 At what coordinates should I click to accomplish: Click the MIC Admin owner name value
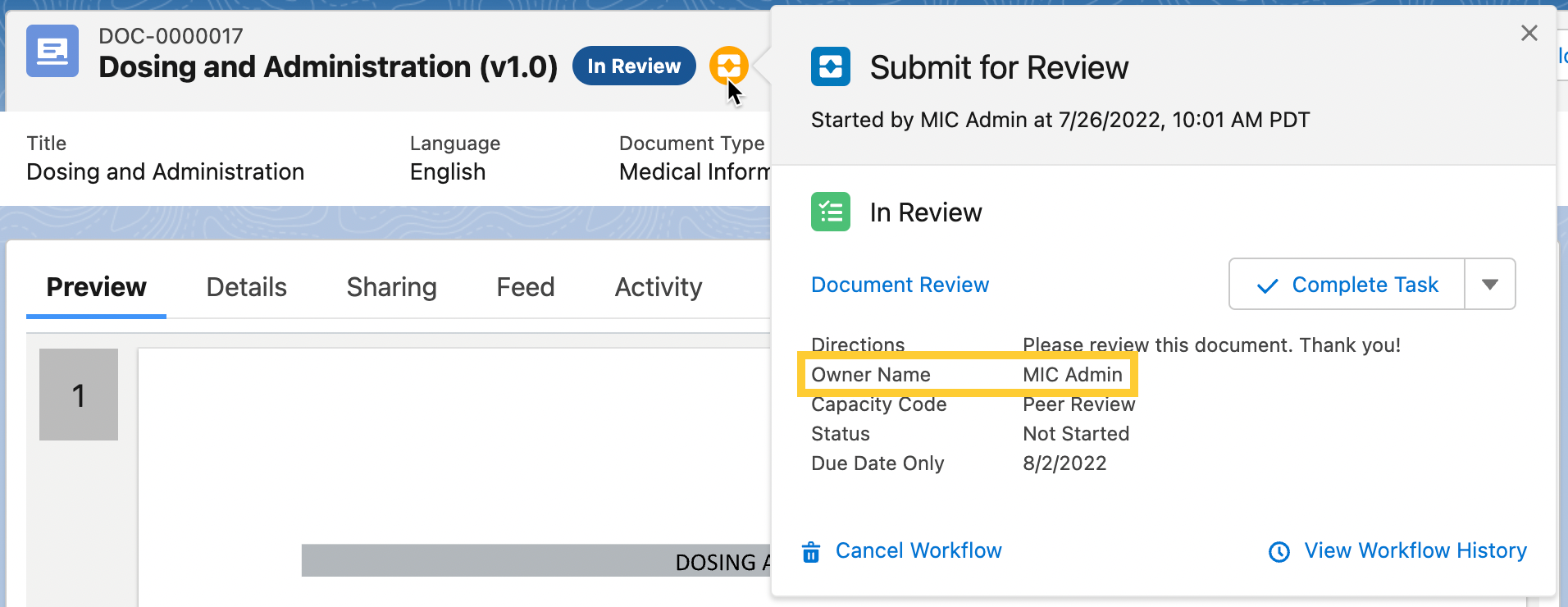pyautogui.click(x=1072, y=375)
